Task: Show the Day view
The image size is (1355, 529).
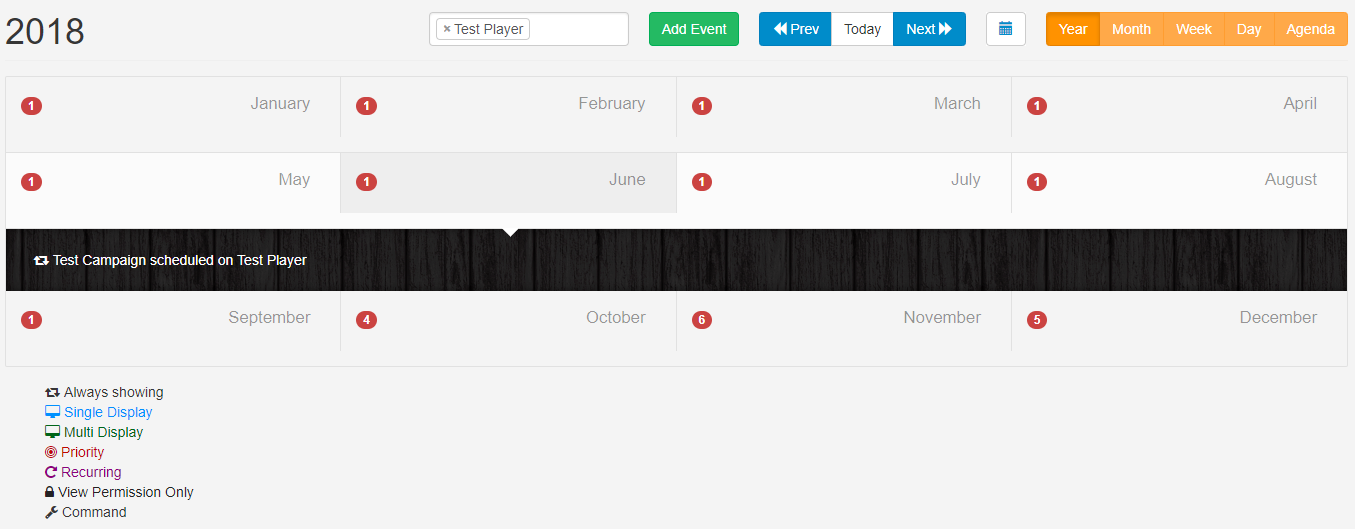Action: (x=1249, y=29)
